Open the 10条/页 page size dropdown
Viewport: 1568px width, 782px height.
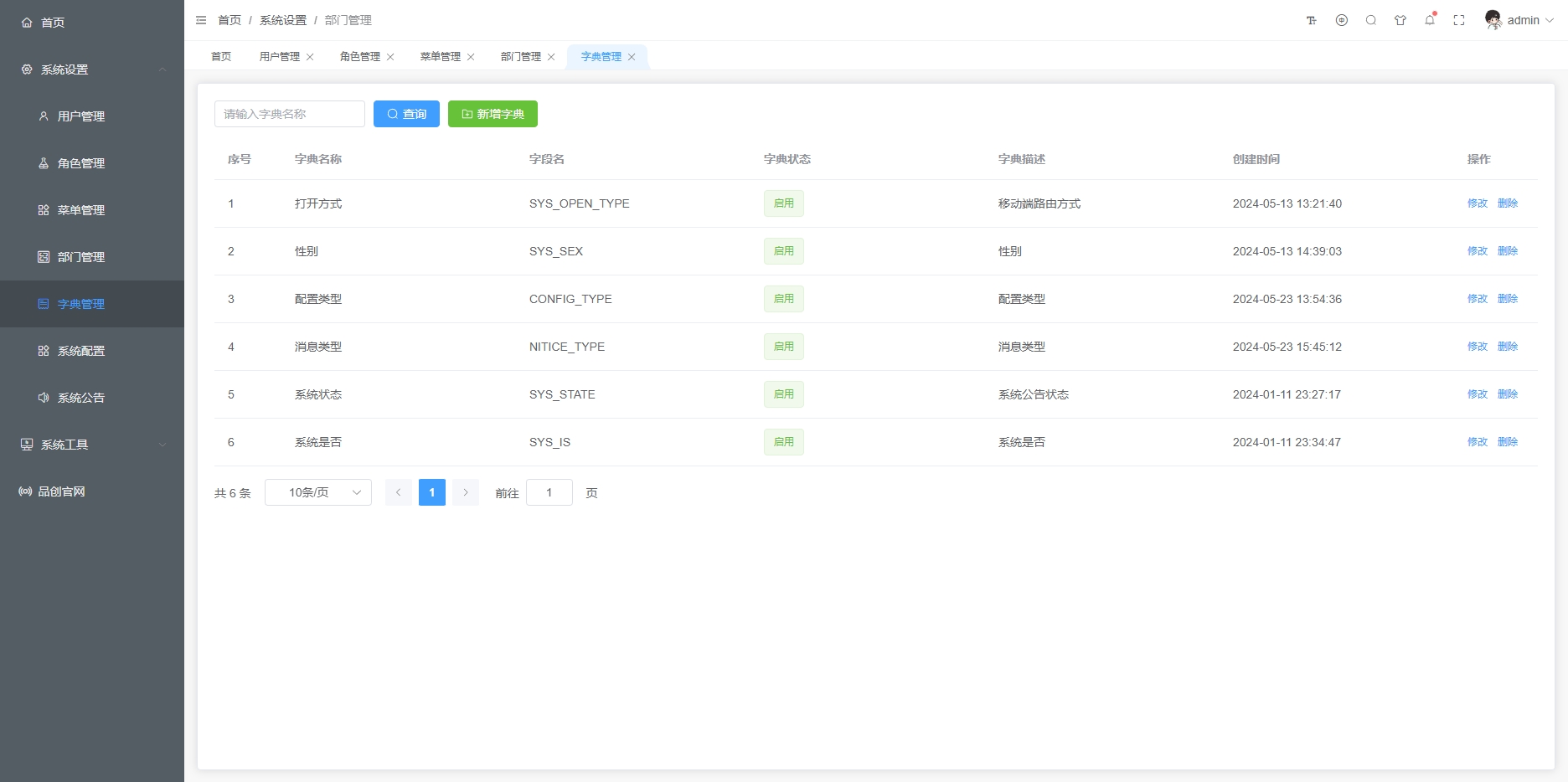tap(318, 492)
